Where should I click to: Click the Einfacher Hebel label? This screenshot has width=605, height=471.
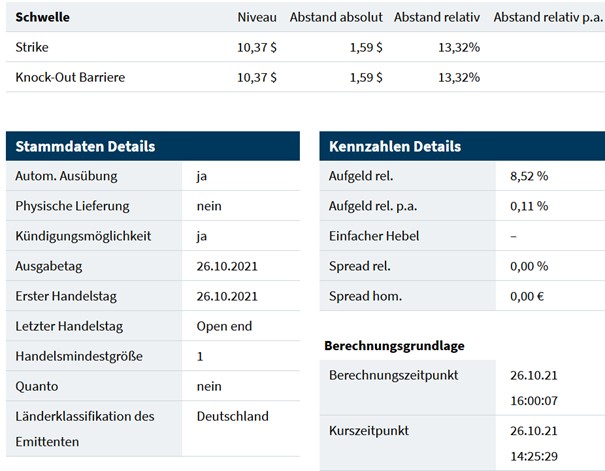(374, 236)
